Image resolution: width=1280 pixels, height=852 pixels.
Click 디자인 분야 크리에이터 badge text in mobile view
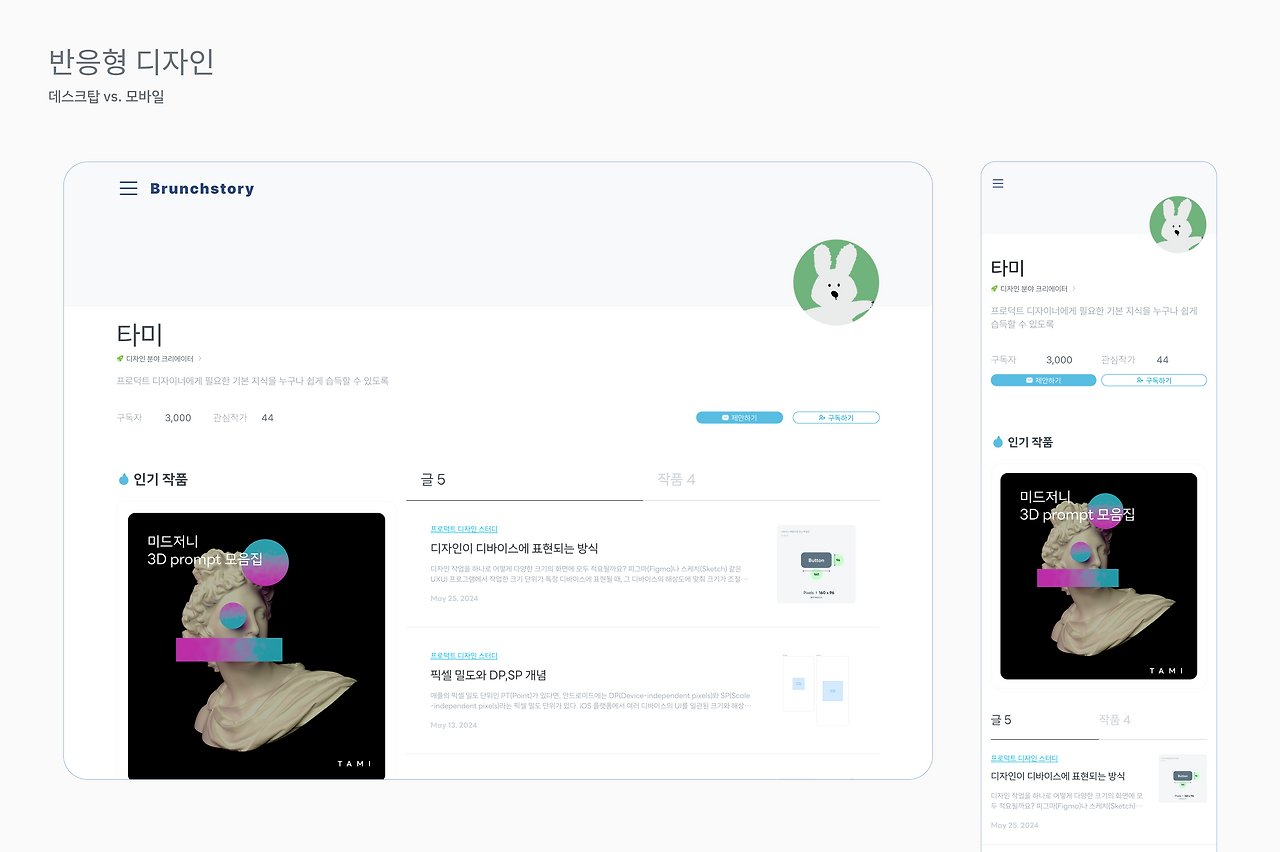1034,288
